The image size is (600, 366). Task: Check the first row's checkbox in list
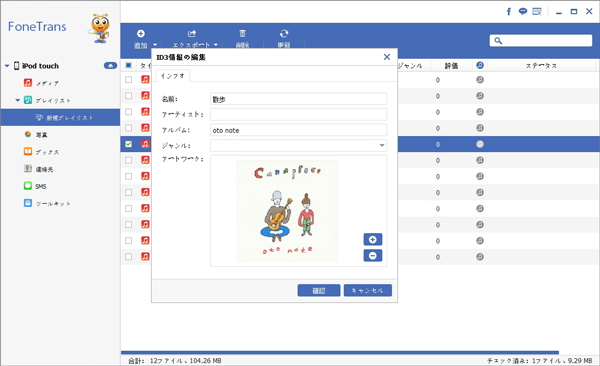[129, 80]
